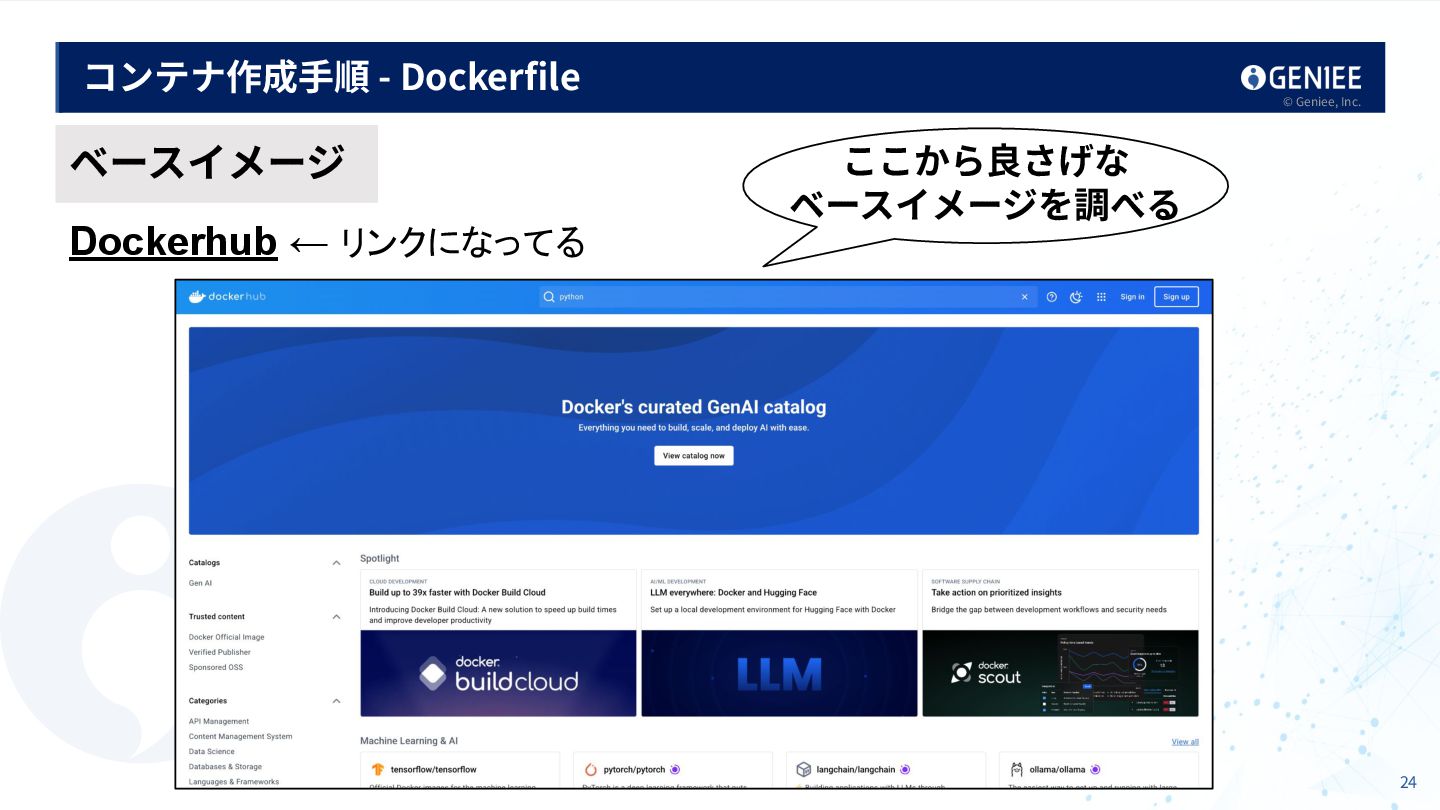Filter by Sponsored OSS
This screenshot has height=810, width=1440.
[216, 667]
